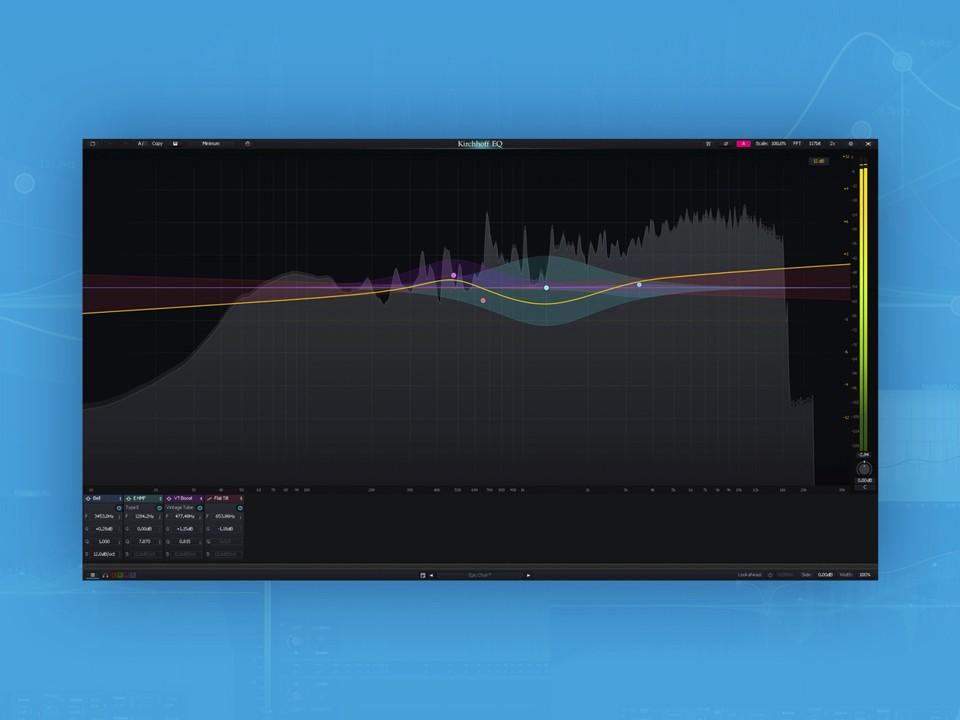Open the Epic Choir preset name menu

point(479,576)
